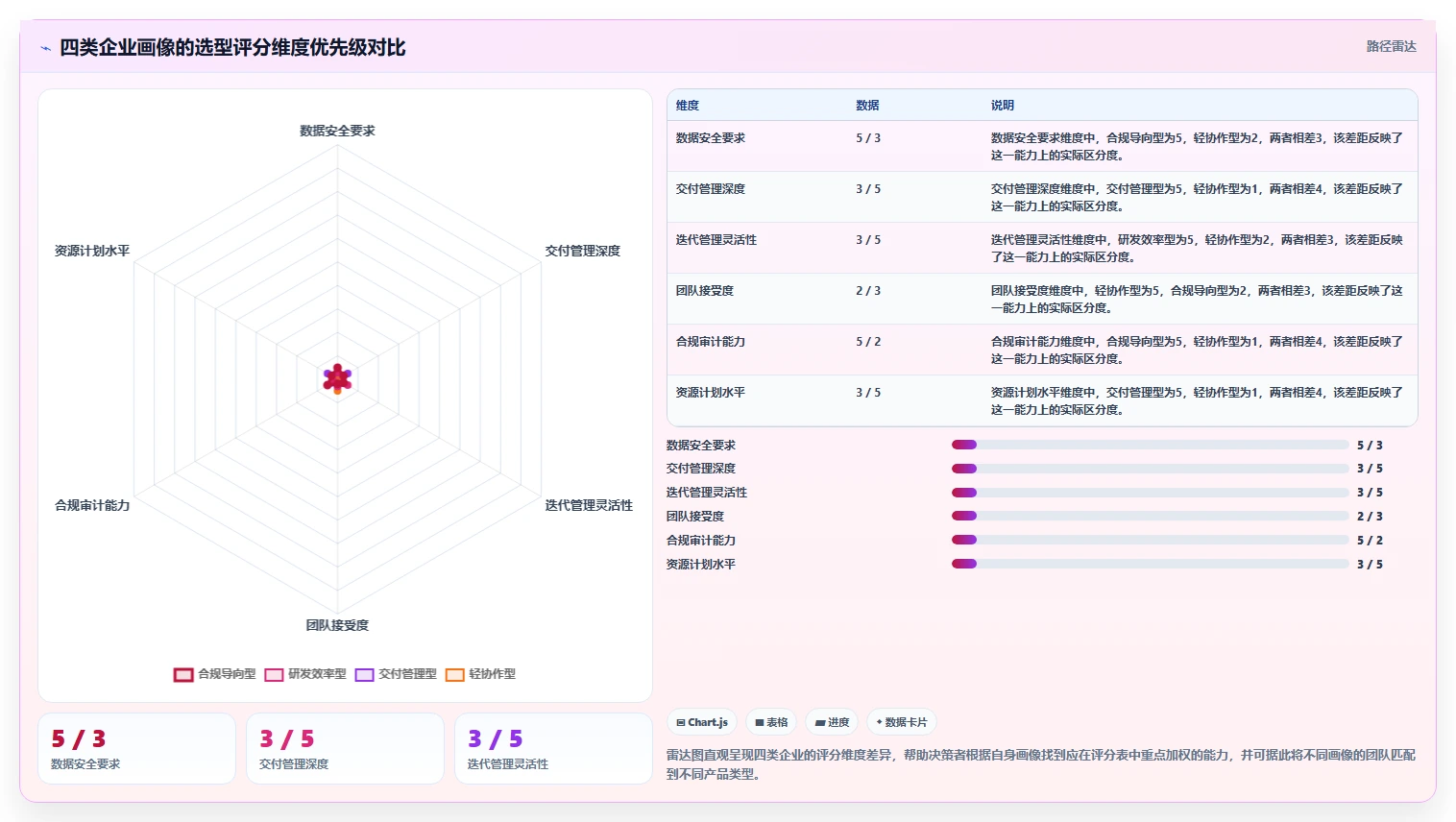Click the radar axis label 合规审计能力
This screenshot has width=1456, height=822.
coord(92,505)
